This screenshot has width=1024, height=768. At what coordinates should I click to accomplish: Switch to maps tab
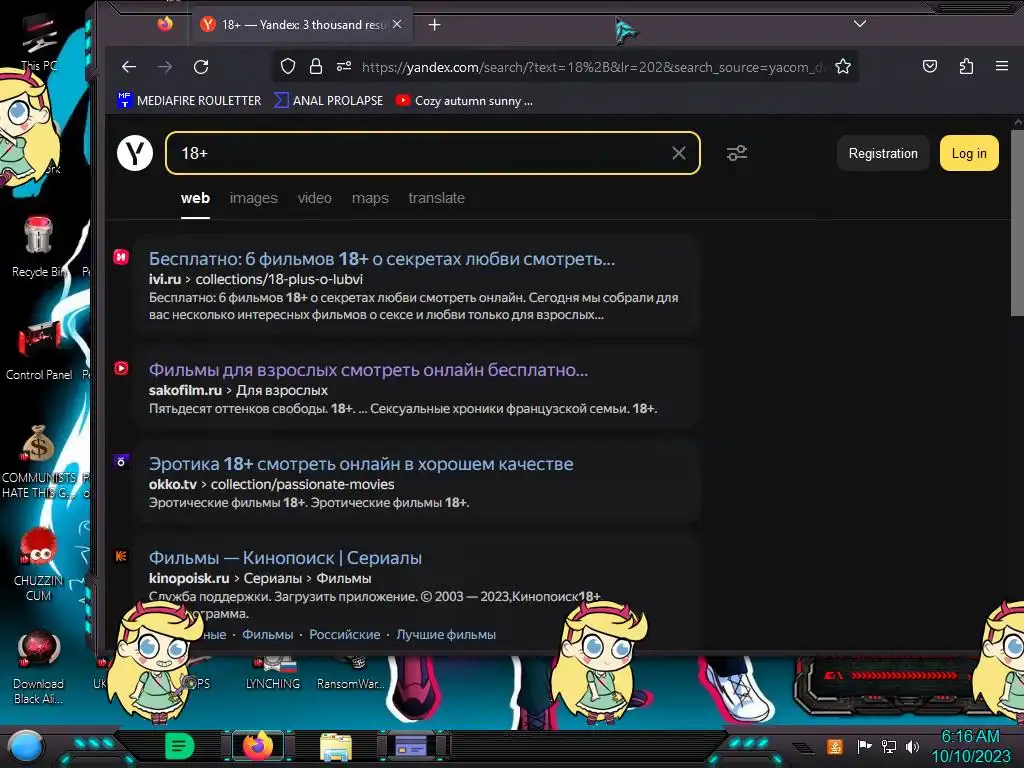click(370, 198)
